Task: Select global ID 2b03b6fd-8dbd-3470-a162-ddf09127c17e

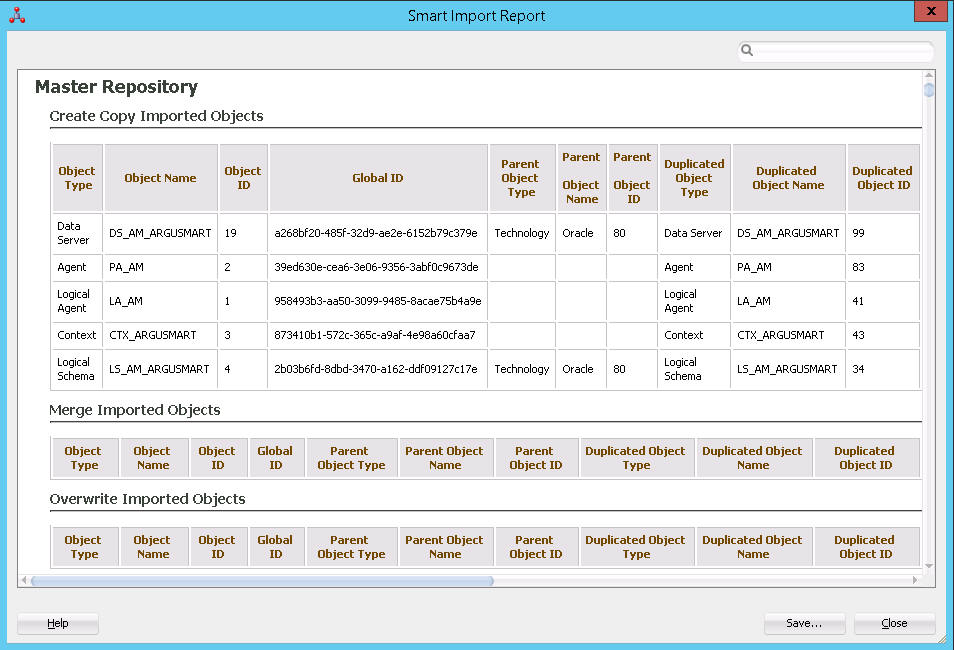Action: coord(376,369)
